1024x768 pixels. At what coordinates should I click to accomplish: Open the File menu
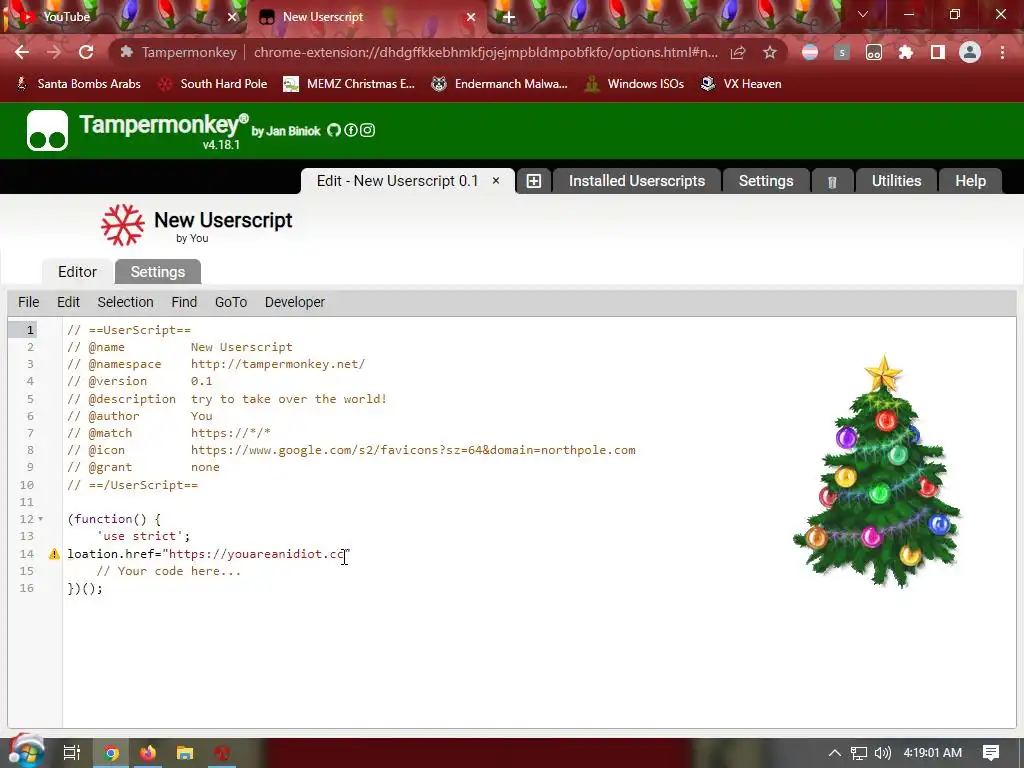(x=29, y=302)
